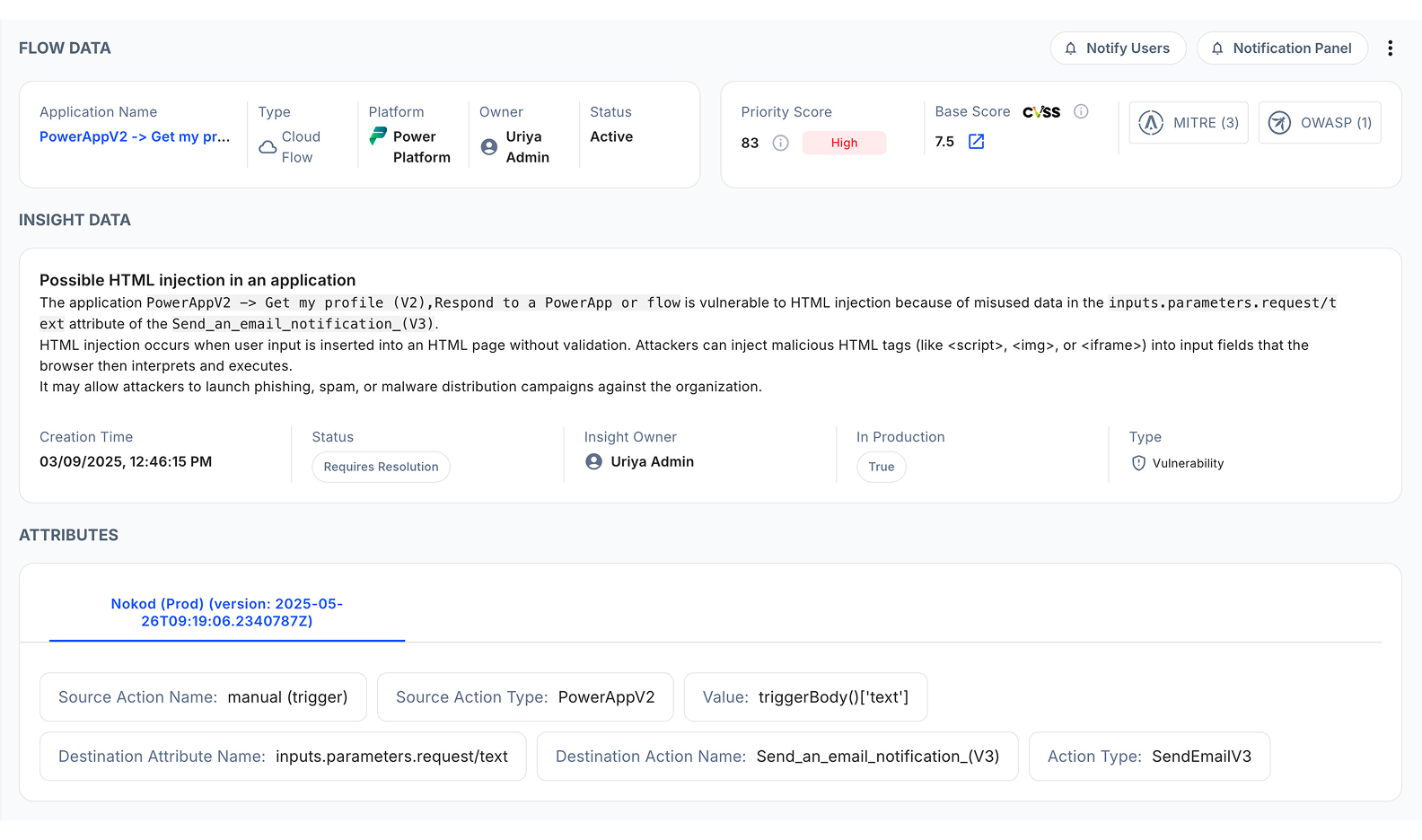Click the High priority badge
Image resolution: width=1422 pixels, height=840 pixels.
click(x=844, y=143)
